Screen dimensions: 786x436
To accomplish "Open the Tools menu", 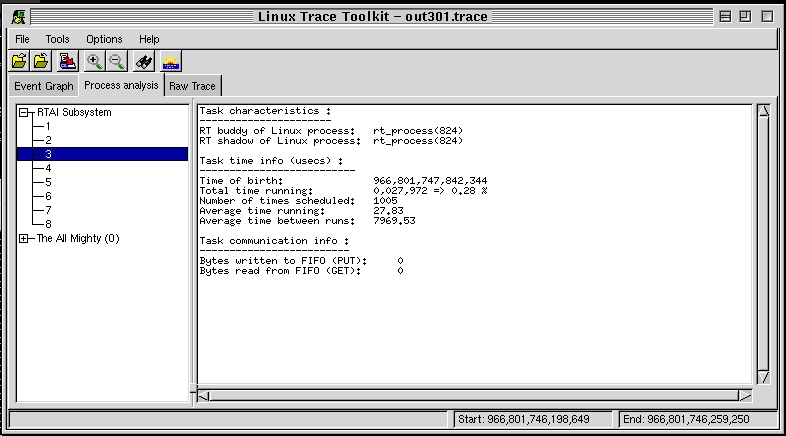I will (x=57, y=39).
